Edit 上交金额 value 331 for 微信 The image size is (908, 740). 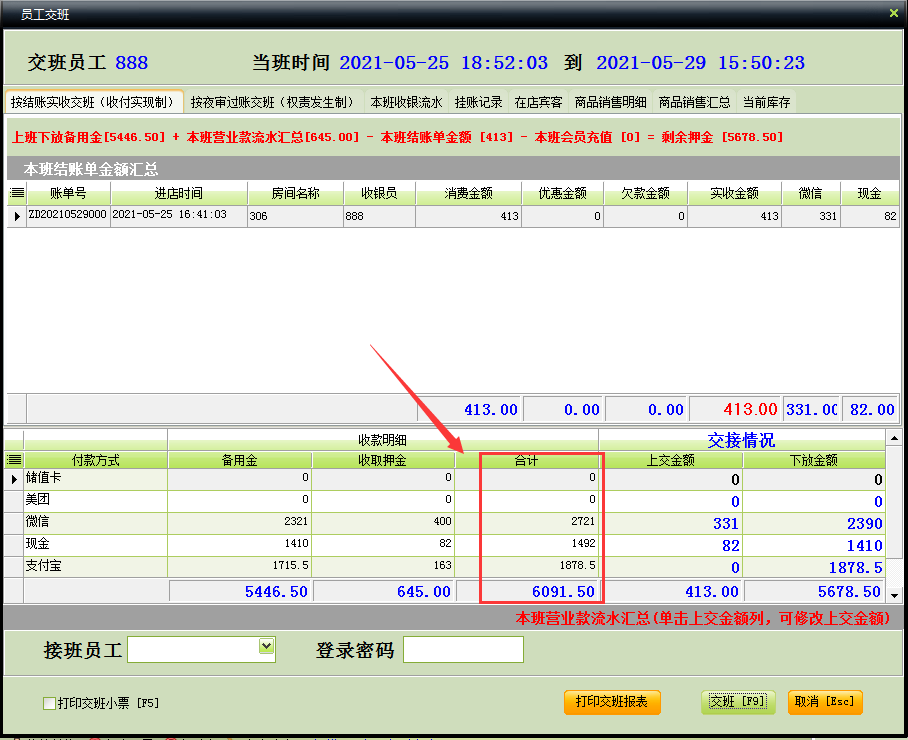click(671, 523)
